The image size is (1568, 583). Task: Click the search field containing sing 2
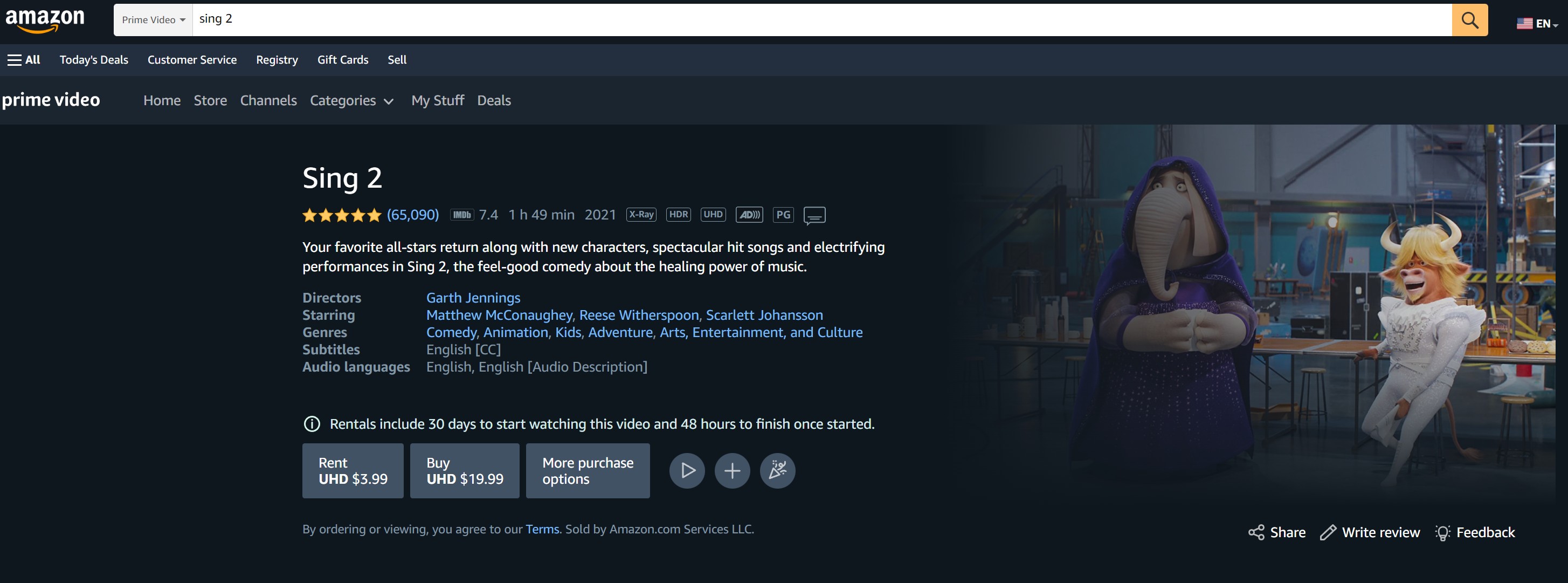(x=823, y=20)
